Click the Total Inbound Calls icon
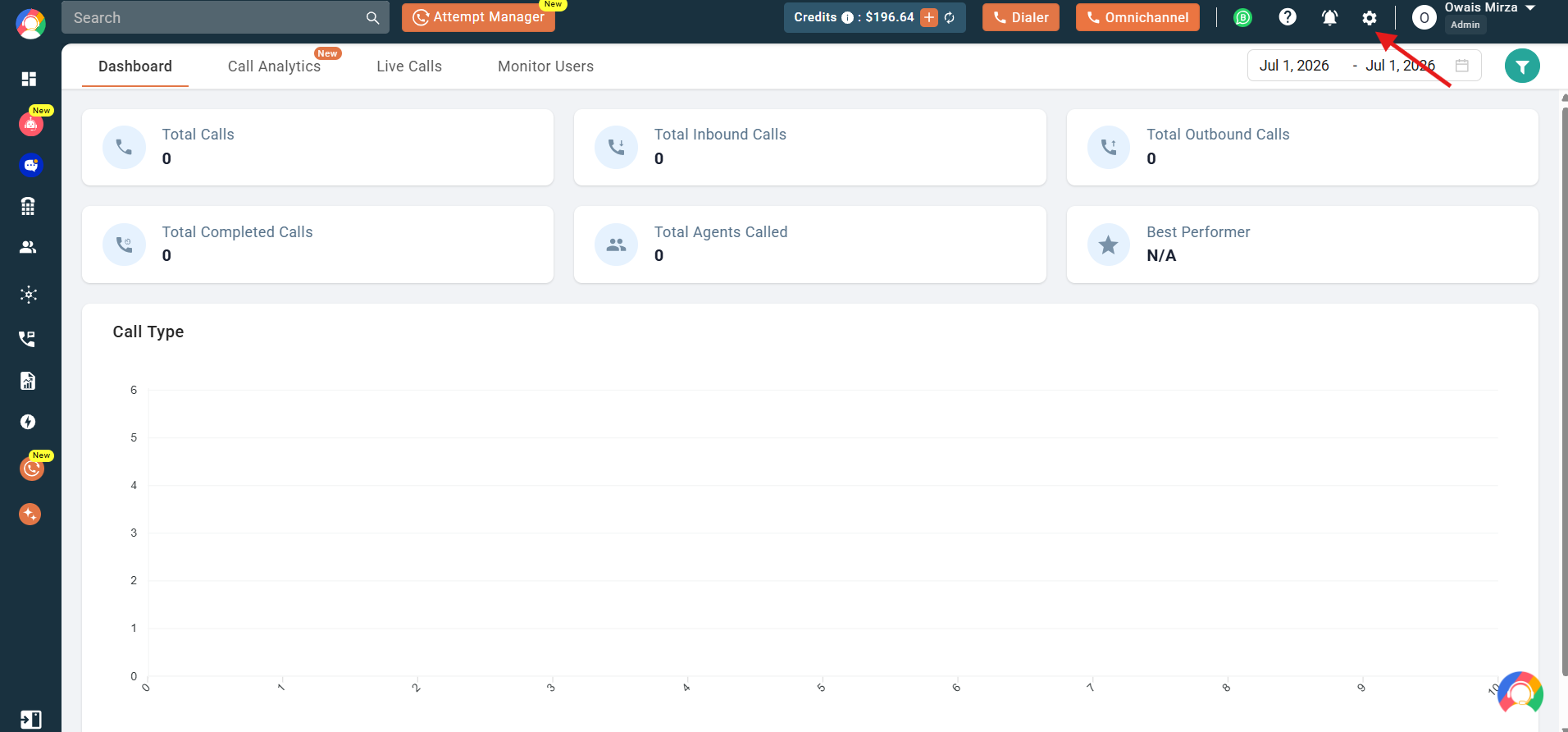 (616, 147)
